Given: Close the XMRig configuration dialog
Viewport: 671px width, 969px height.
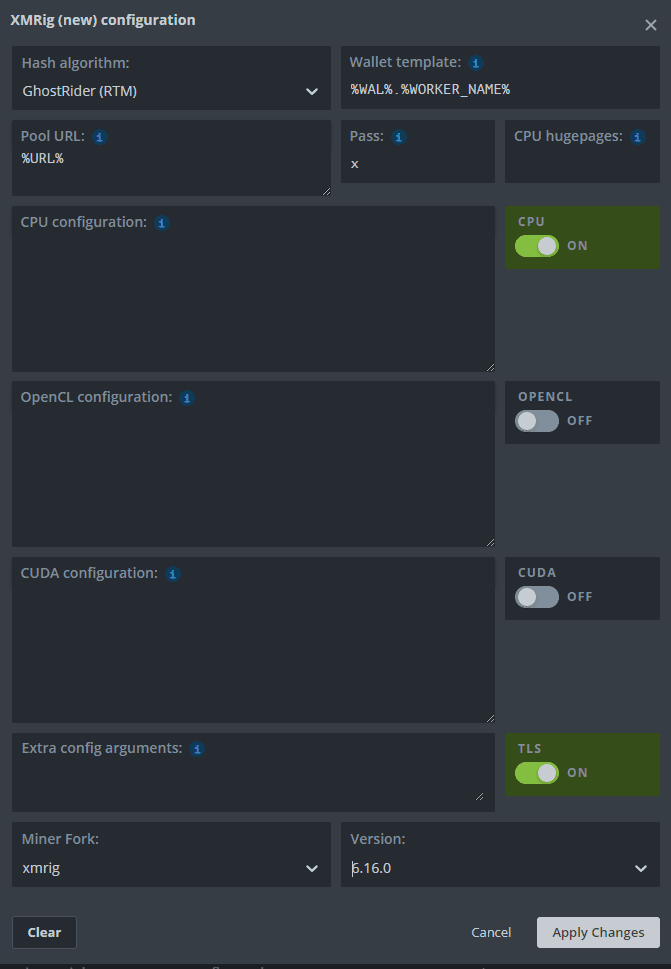Looking at the screenshot, I should 651,25.
